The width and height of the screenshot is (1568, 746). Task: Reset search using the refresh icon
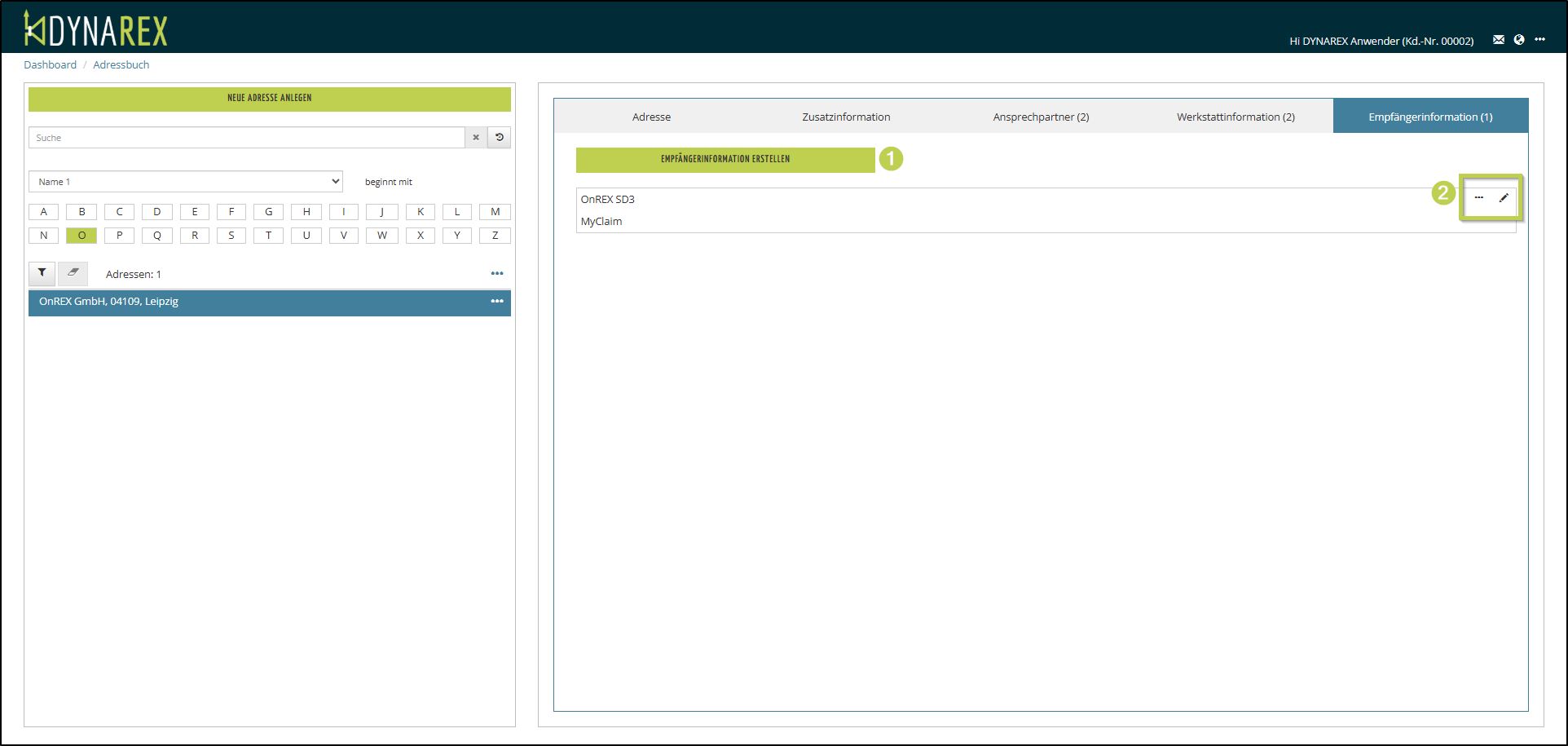[x=500, y=138]
